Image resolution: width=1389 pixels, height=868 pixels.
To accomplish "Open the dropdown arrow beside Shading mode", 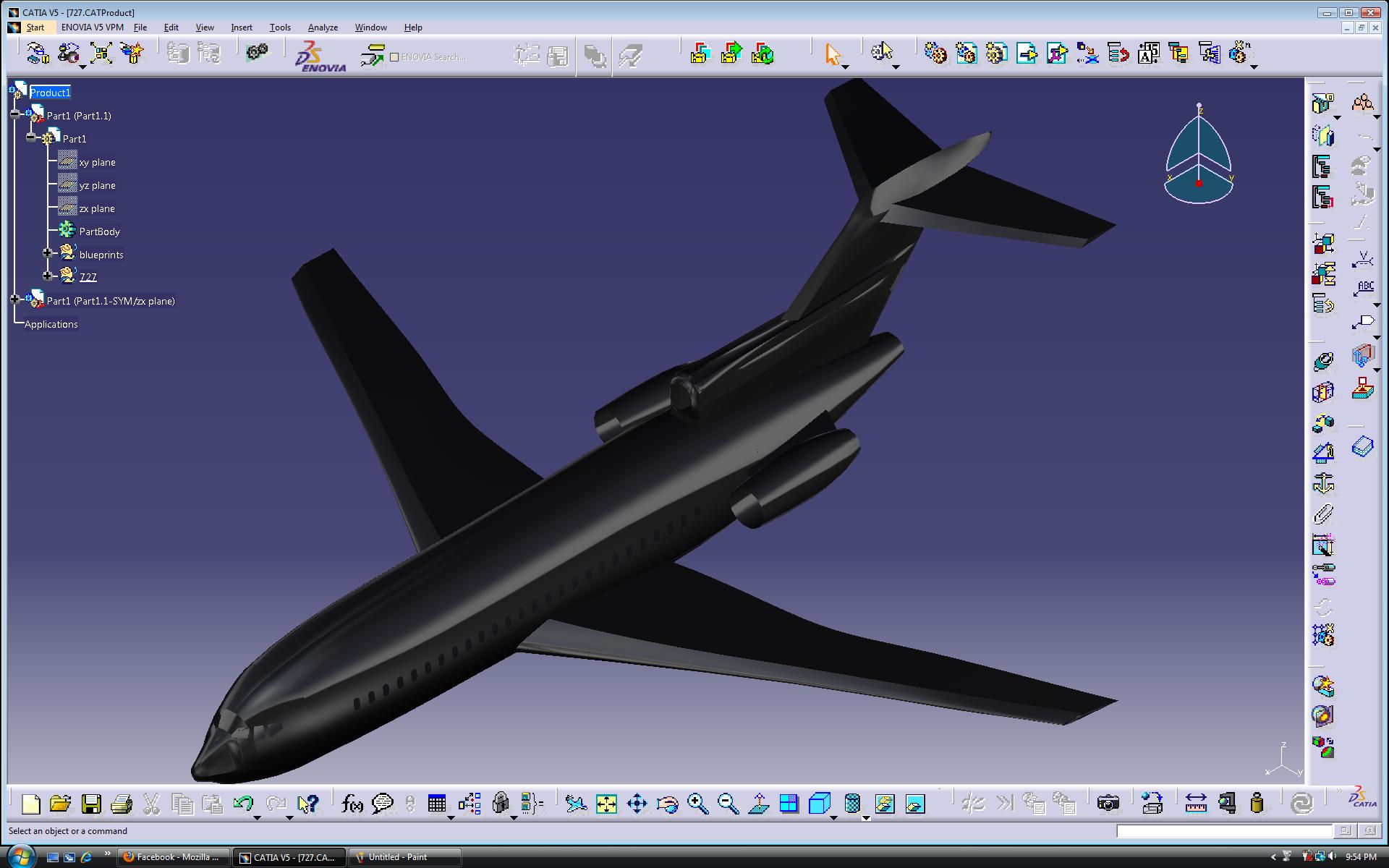I will coord(866,818).
